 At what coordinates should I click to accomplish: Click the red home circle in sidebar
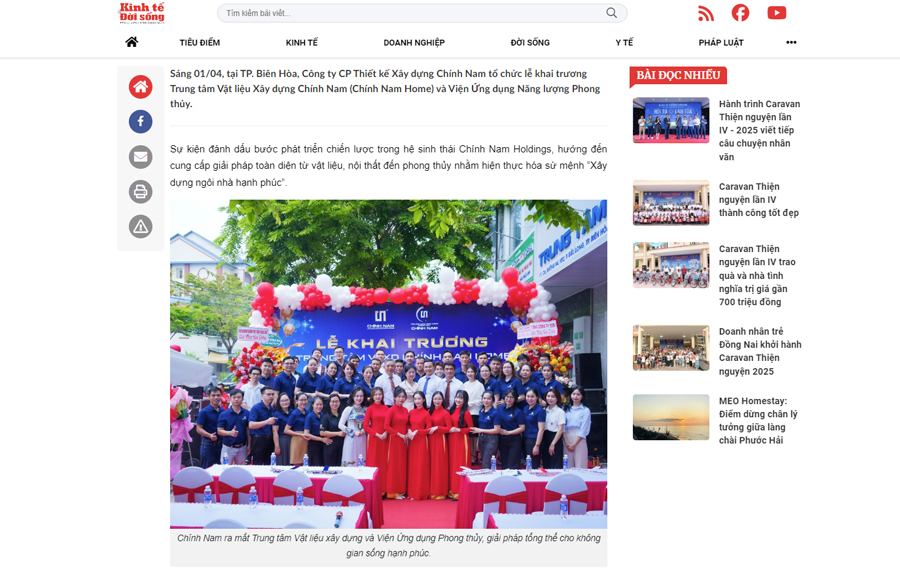[x=141, y=87]
